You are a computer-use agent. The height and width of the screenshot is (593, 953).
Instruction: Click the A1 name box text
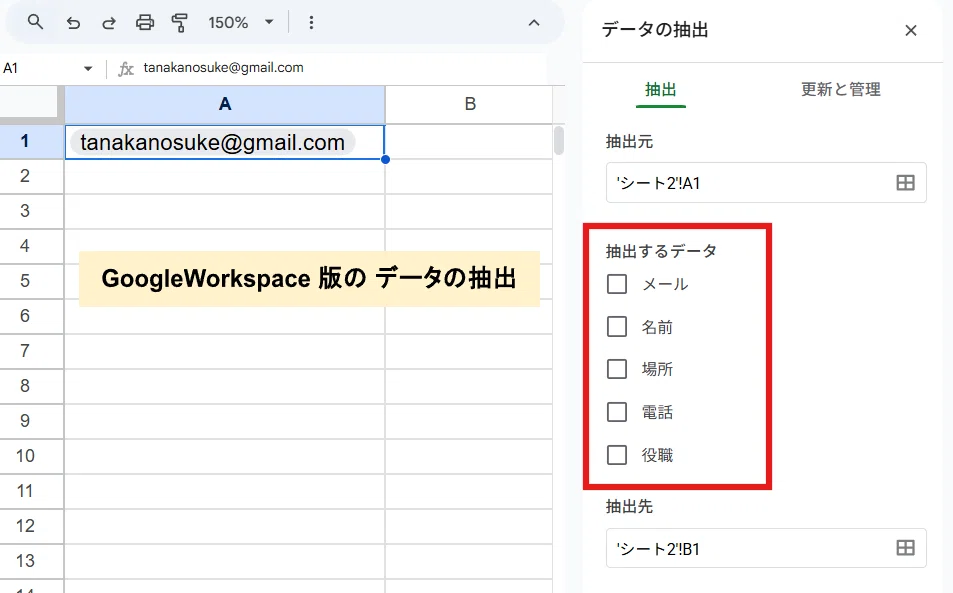pos(11,68)
